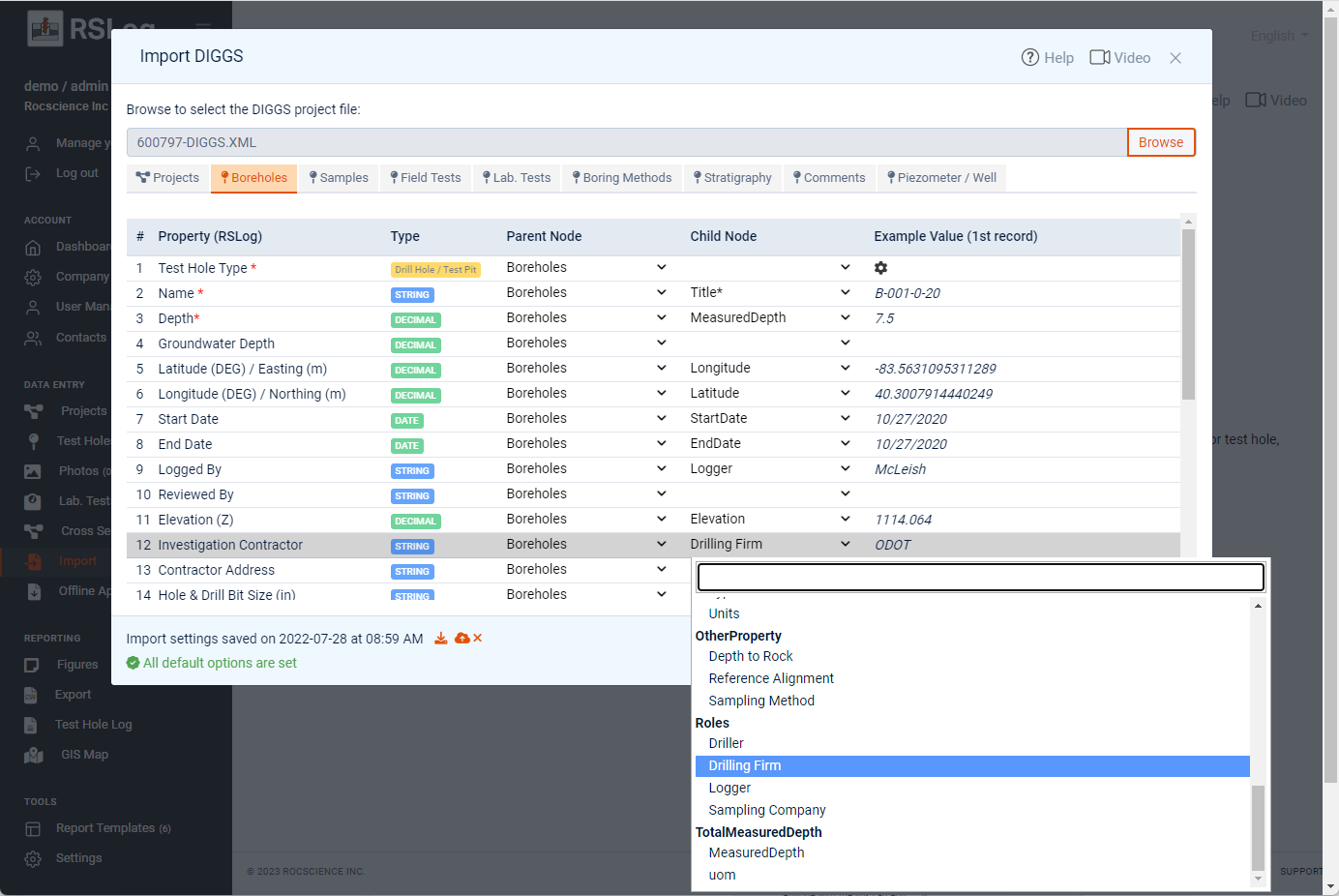Image resolution: width=1339 pixels, height=896 pixels.
Task: Switch to the Comments tab
Action: coord(829,178)
